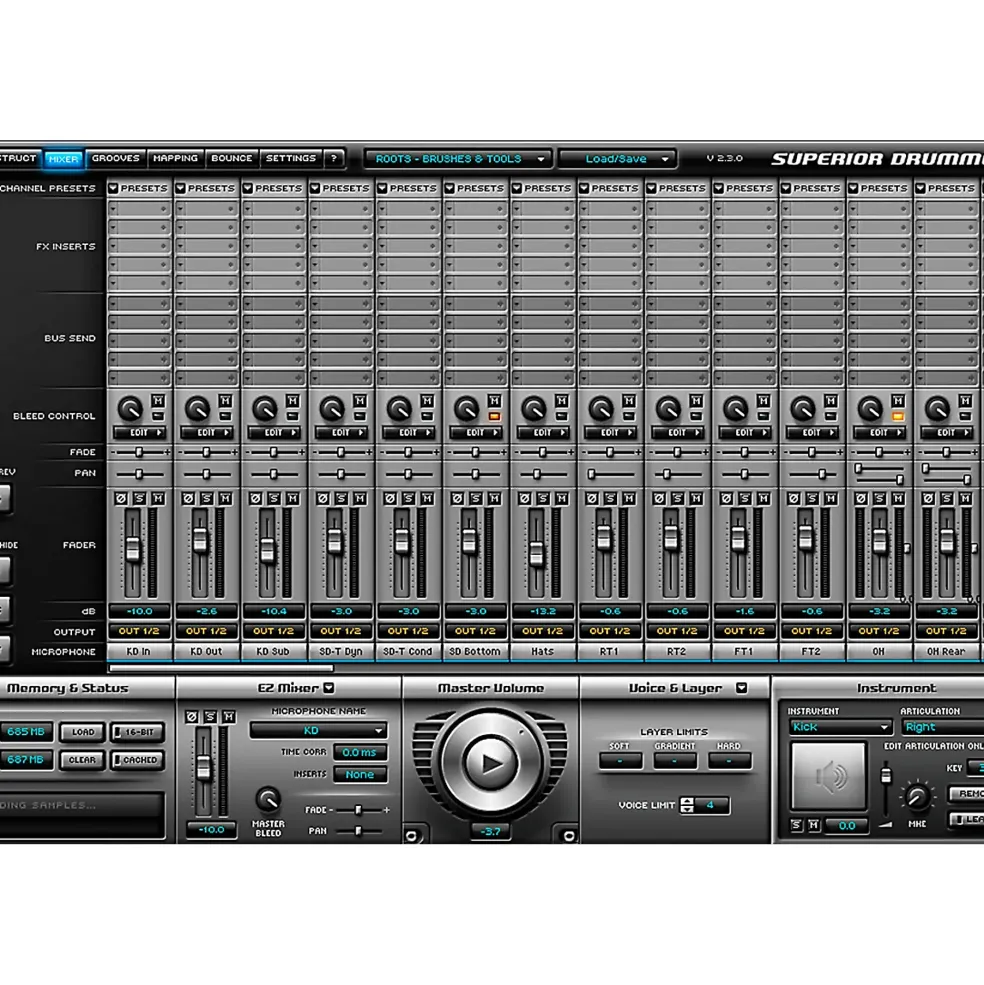Switch to the Grooves tab
Image resolution: width=984 pixels, height=985 pixels.
click(x=116, y=158)
